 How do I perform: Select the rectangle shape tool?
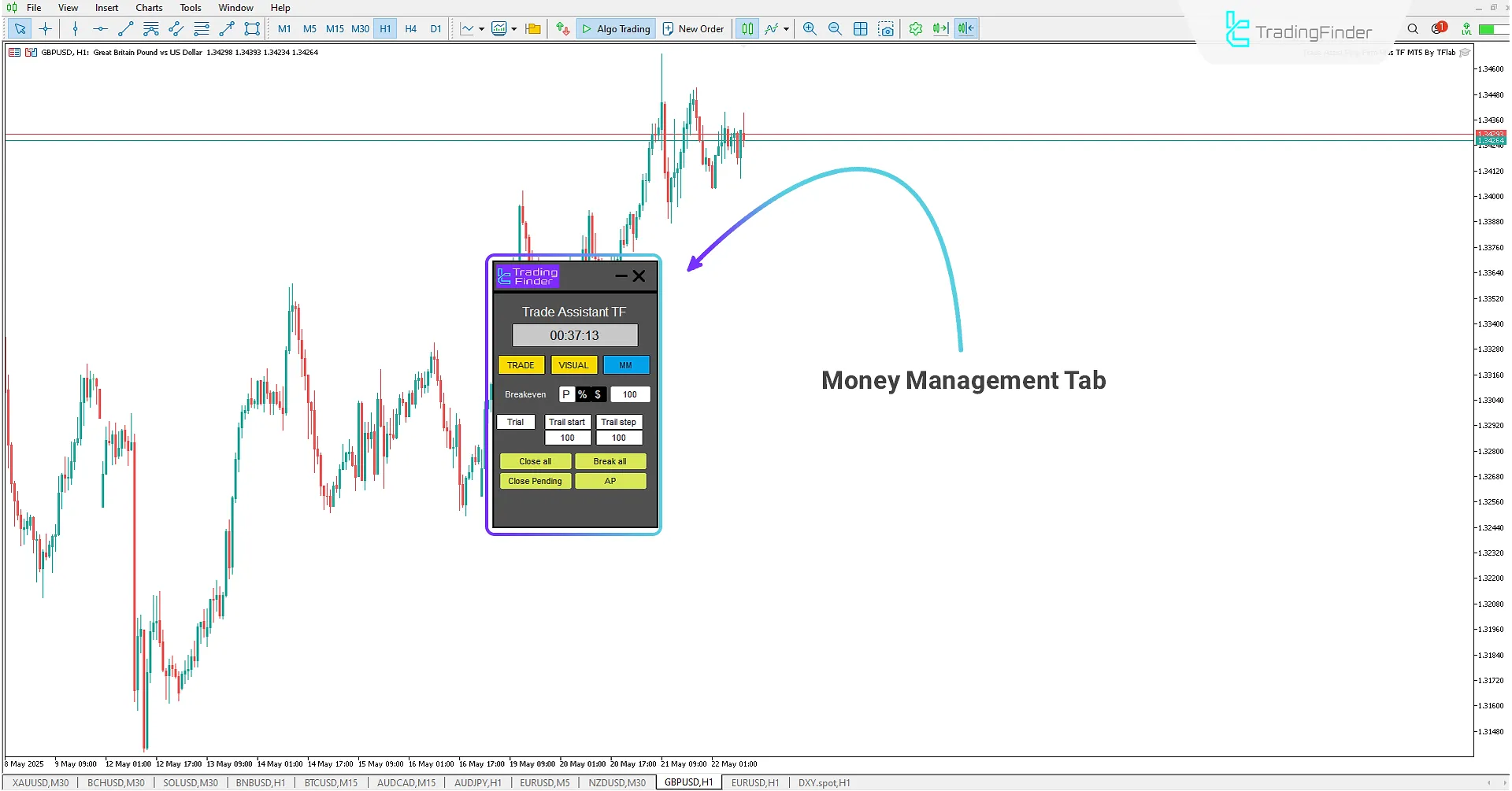(252, 28)
